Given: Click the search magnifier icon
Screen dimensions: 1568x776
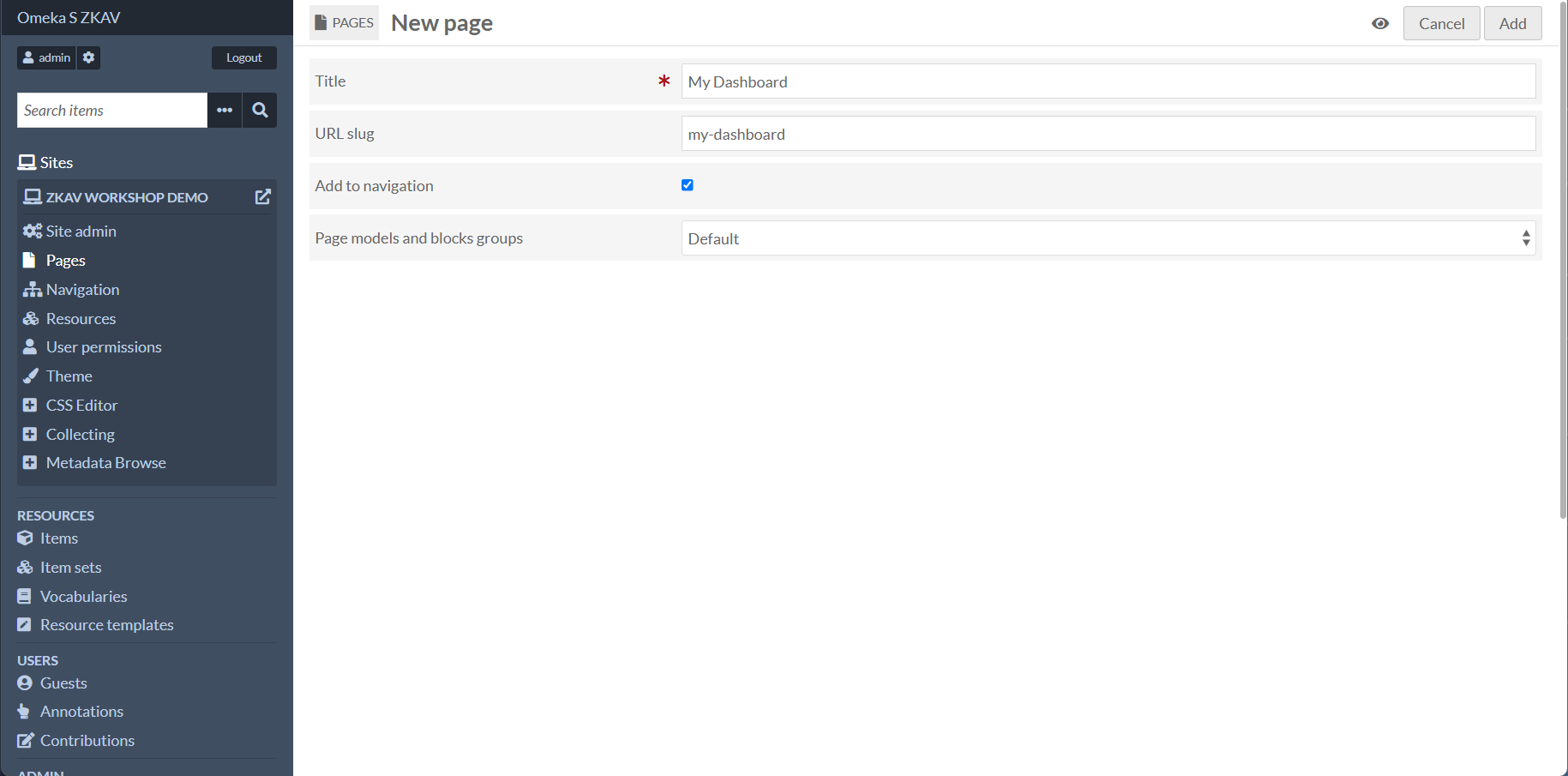Looking at the screenshot, I should point(260,110).
